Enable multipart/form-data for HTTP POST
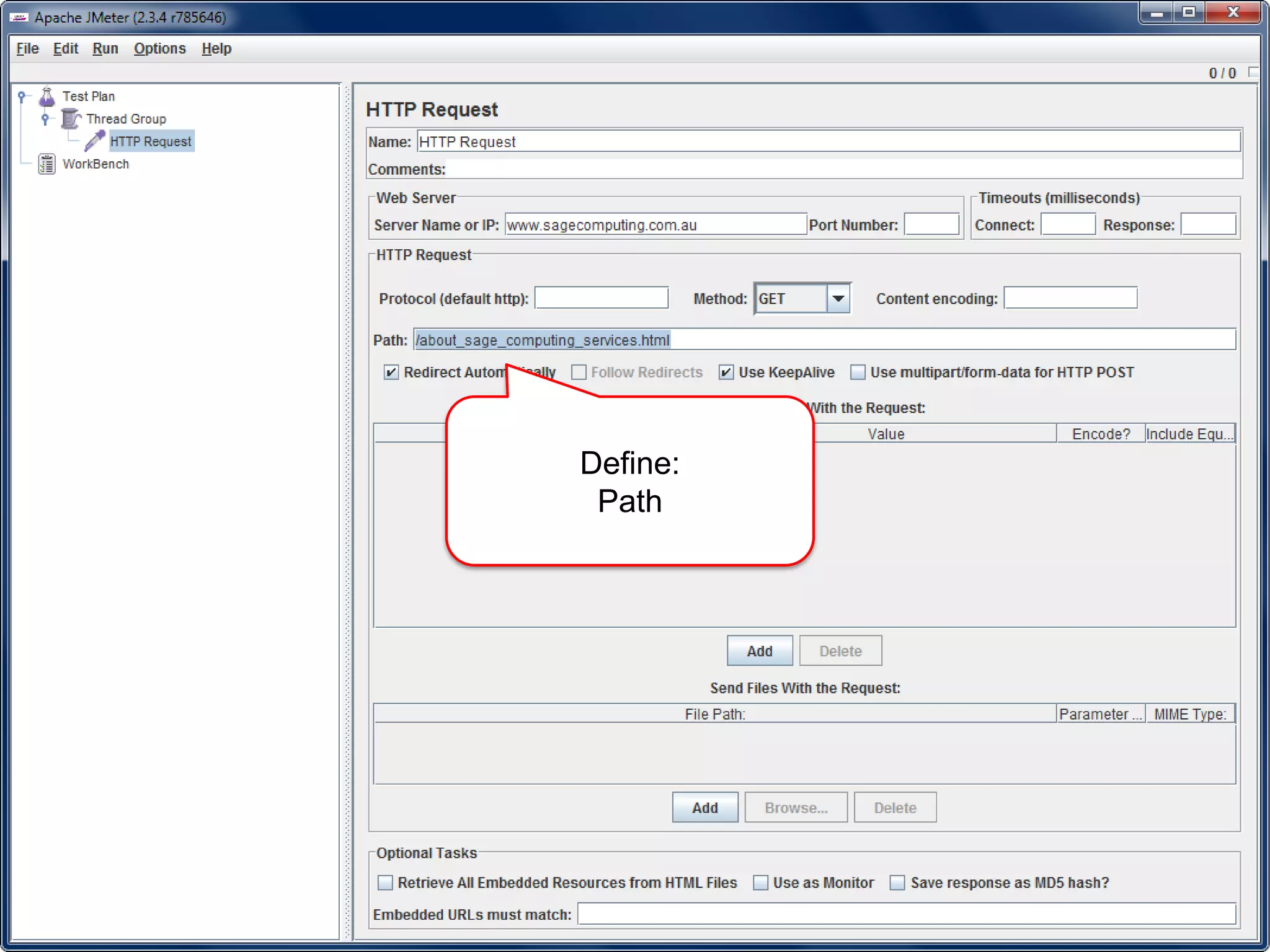1270x952 pixels. (x=858, y=372)
